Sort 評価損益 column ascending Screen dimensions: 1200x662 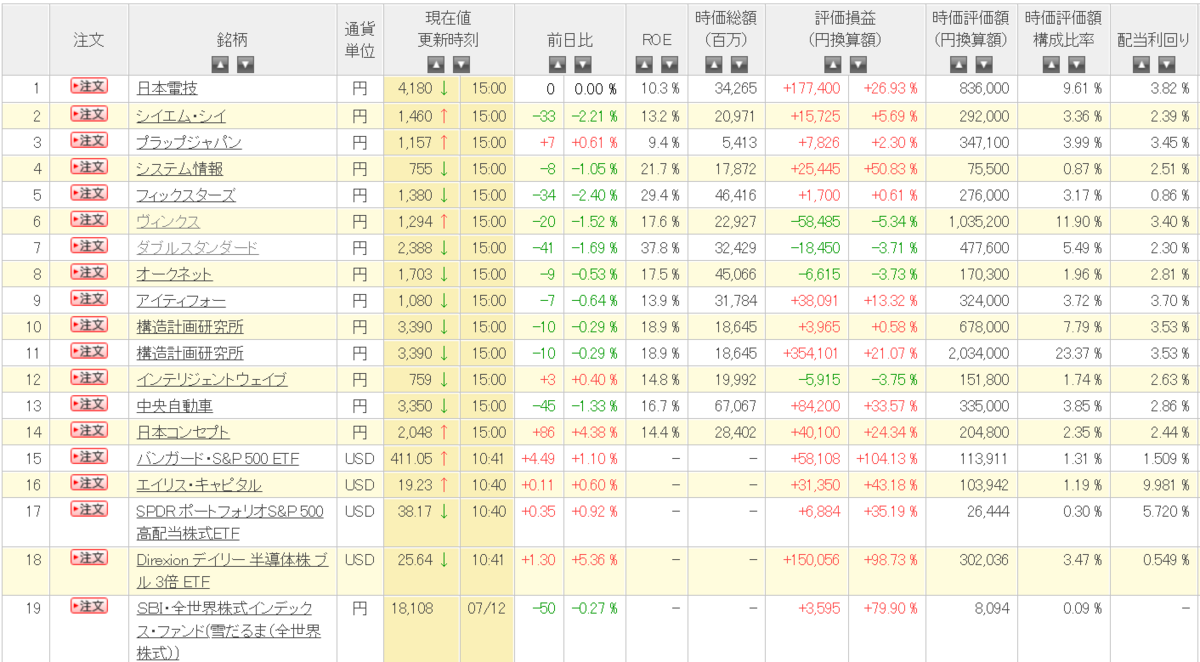pos(834,65)
